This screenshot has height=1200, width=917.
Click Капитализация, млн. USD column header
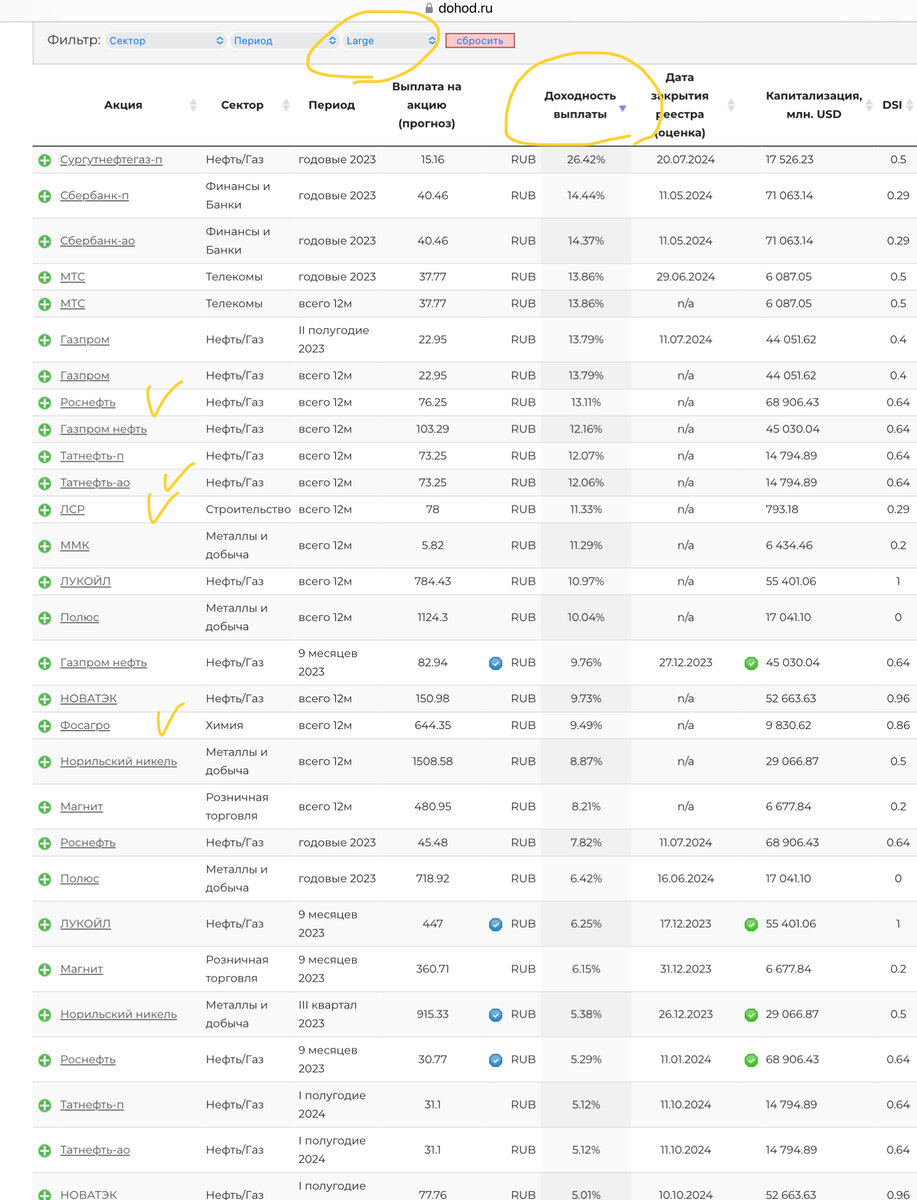[813, 105]
